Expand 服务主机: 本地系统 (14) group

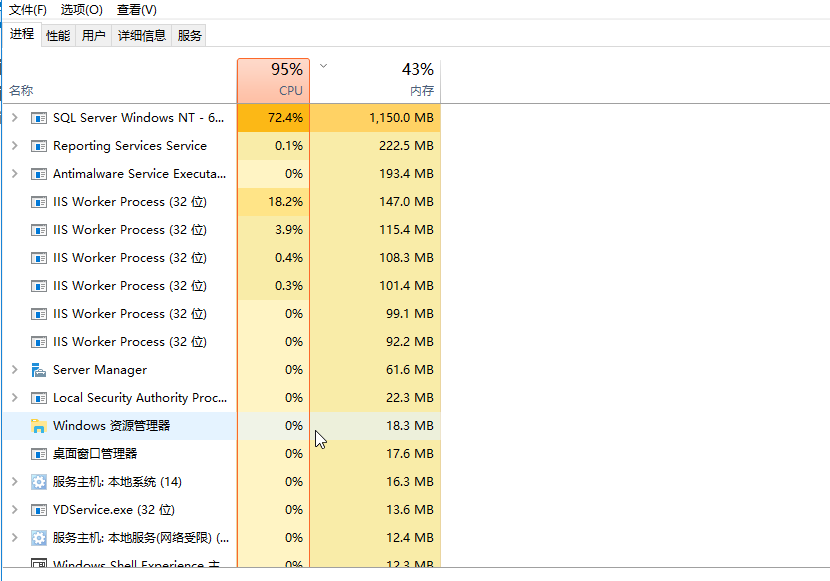(x=15, y=482)
